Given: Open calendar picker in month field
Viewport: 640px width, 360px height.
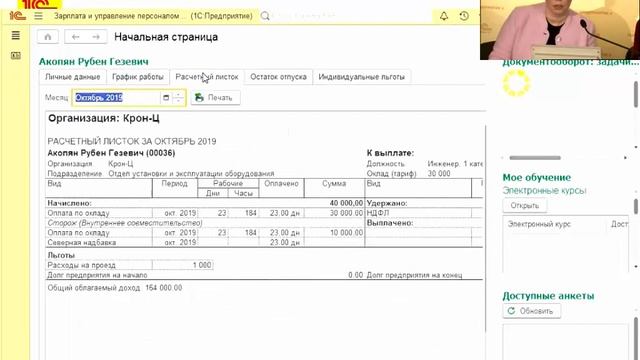Looking at the screenshot, I should tap(166, 98).
